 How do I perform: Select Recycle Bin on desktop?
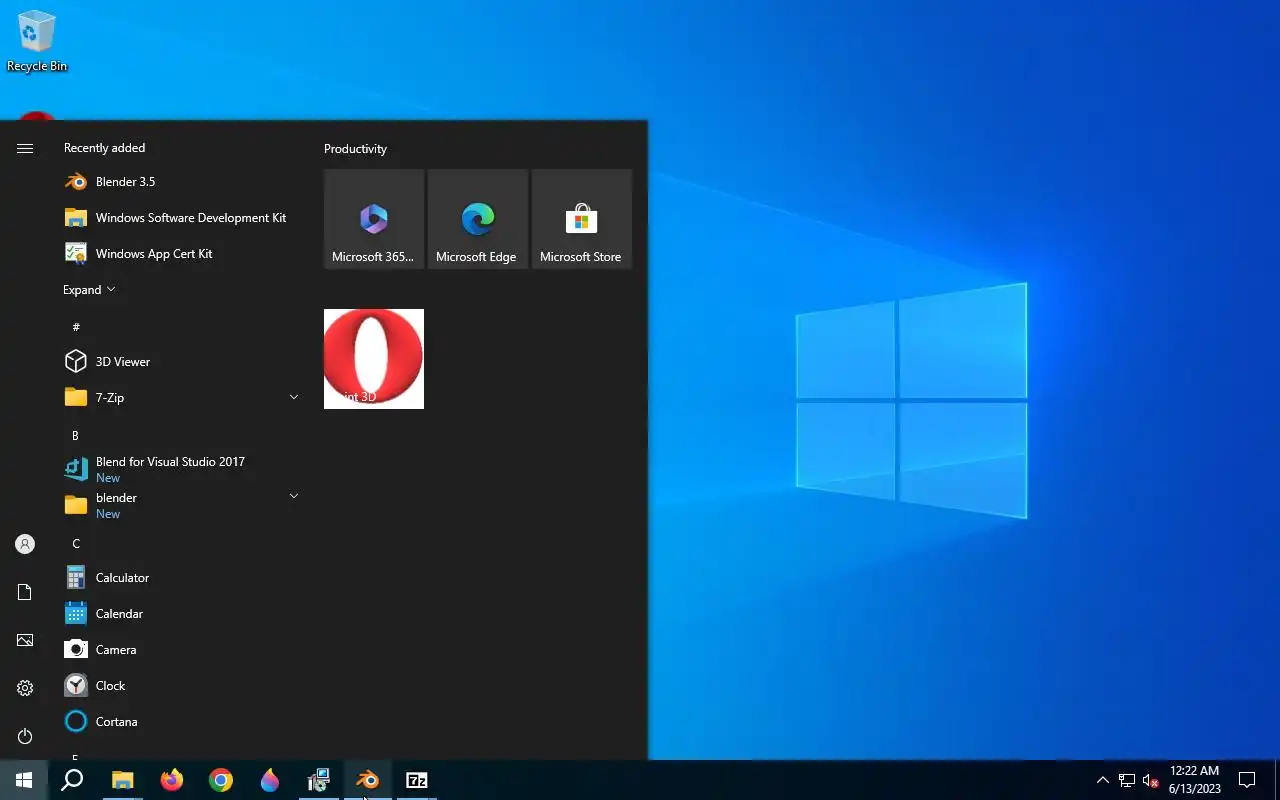[37, 41]
